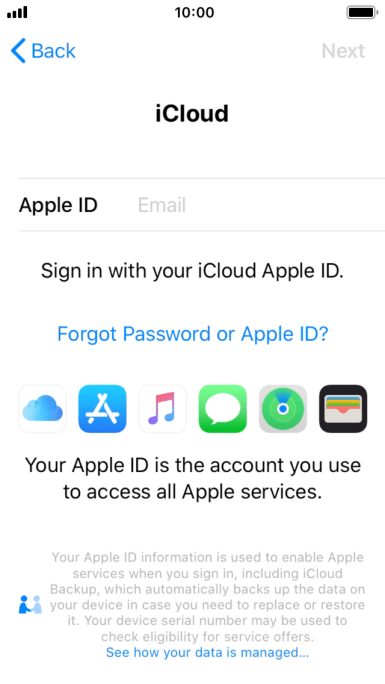The image size is (385, 684).
Task: Tap the blue back chevron arrow
Action: tap(18, 51)
